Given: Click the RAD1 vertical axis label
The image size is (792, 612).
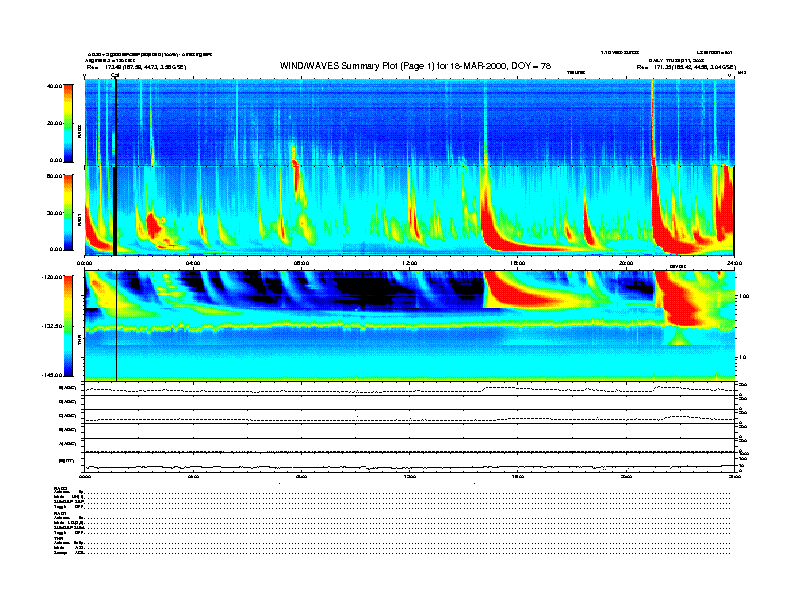Looking at the screenshot, I should [79, 220].
